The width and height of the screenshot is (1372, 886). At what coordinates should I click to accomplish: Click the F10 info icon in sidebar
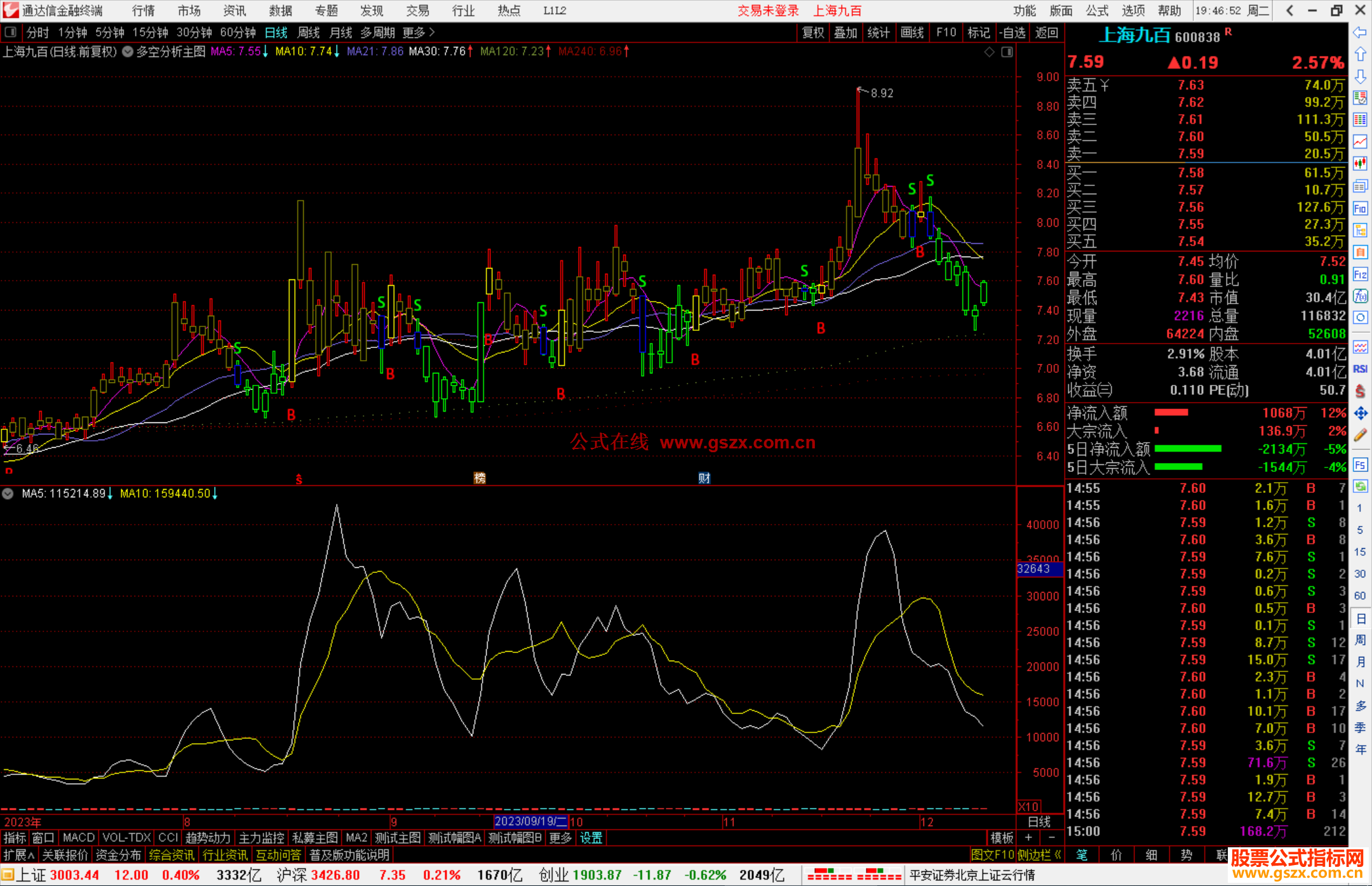point(1360,208)
